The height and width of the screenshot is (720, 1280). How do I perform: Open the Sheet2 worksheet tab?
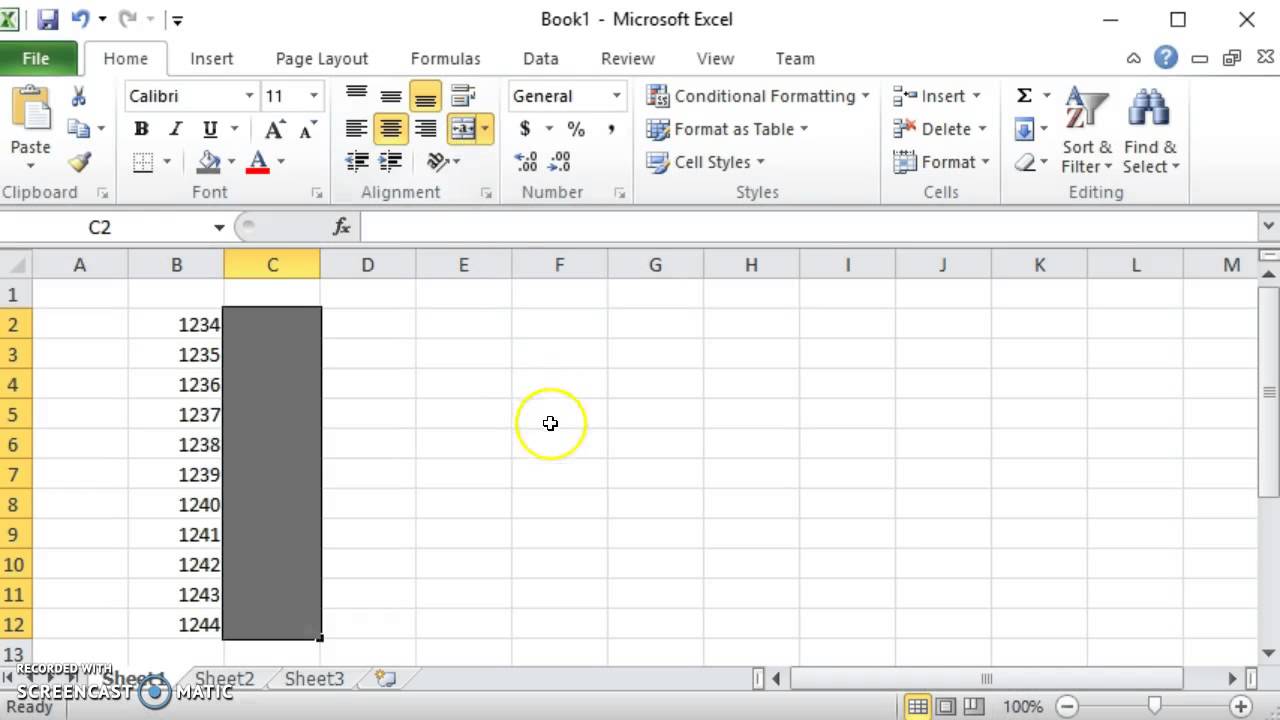224,678
